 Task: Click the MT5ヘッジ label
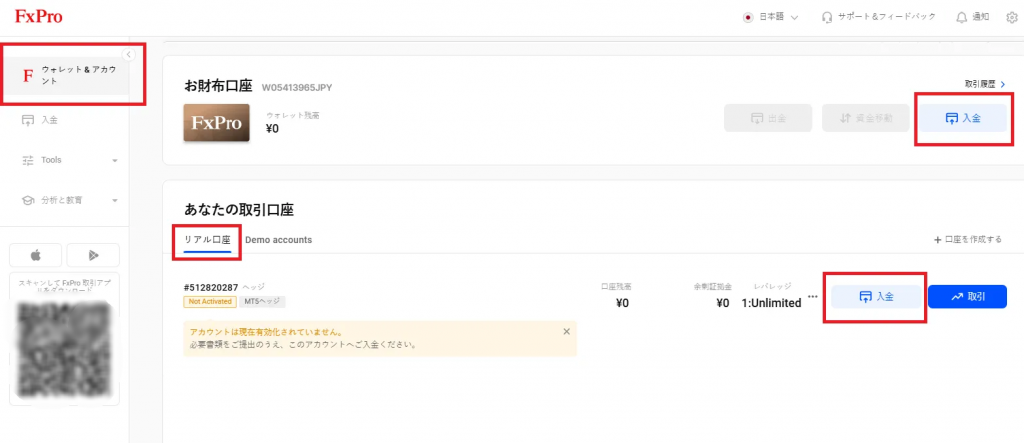[x=263, y=302]
